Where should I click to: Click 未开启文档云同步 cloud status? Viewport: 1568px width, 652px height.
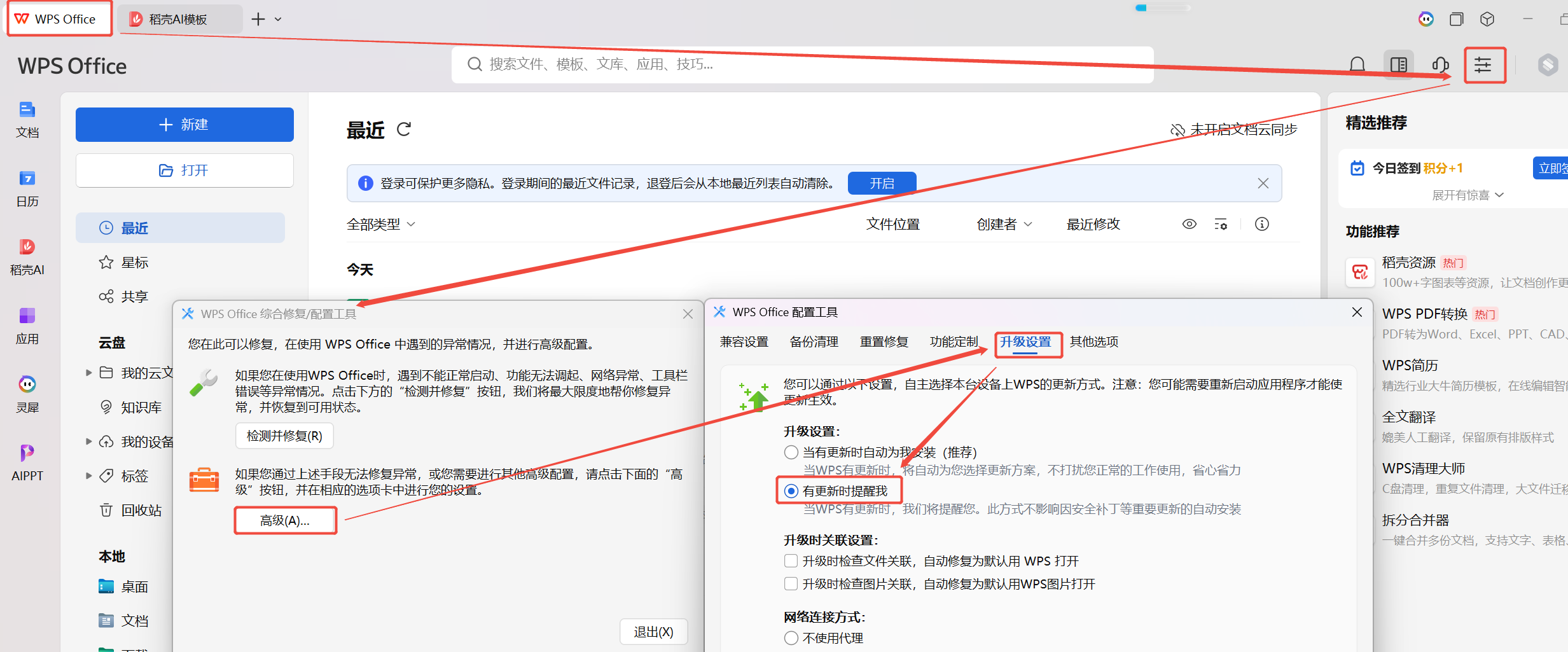point(1234,130)
